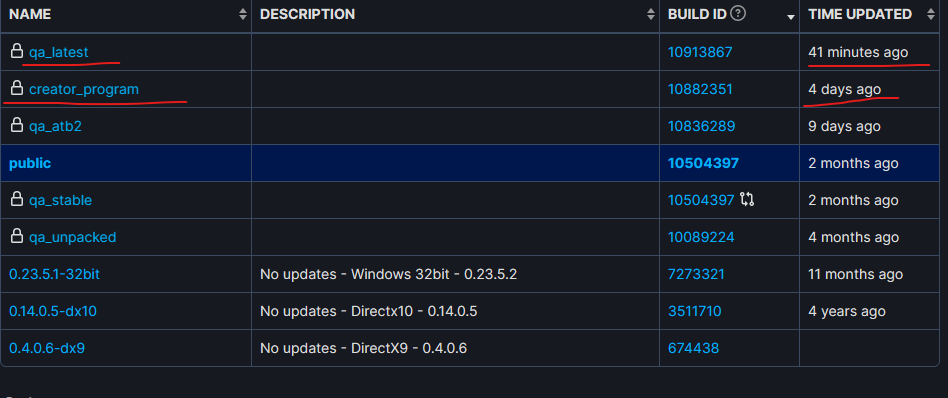
Task: Click the lock icon next to qa_atb2
Action: click(17, 125)
